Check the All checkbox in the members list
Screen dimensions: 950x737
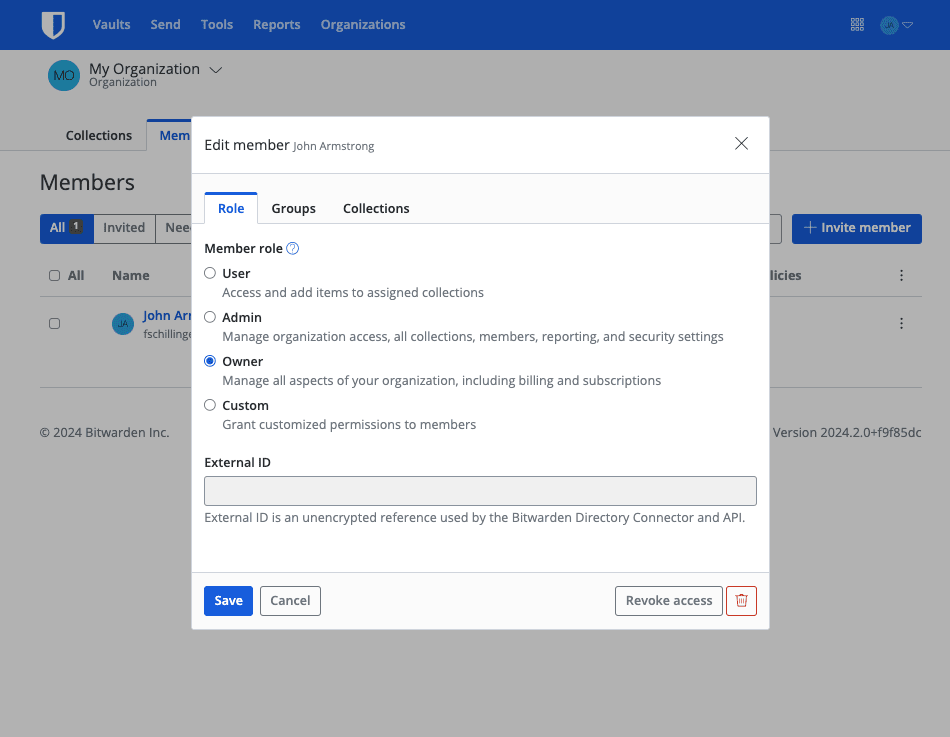[54, 275]
